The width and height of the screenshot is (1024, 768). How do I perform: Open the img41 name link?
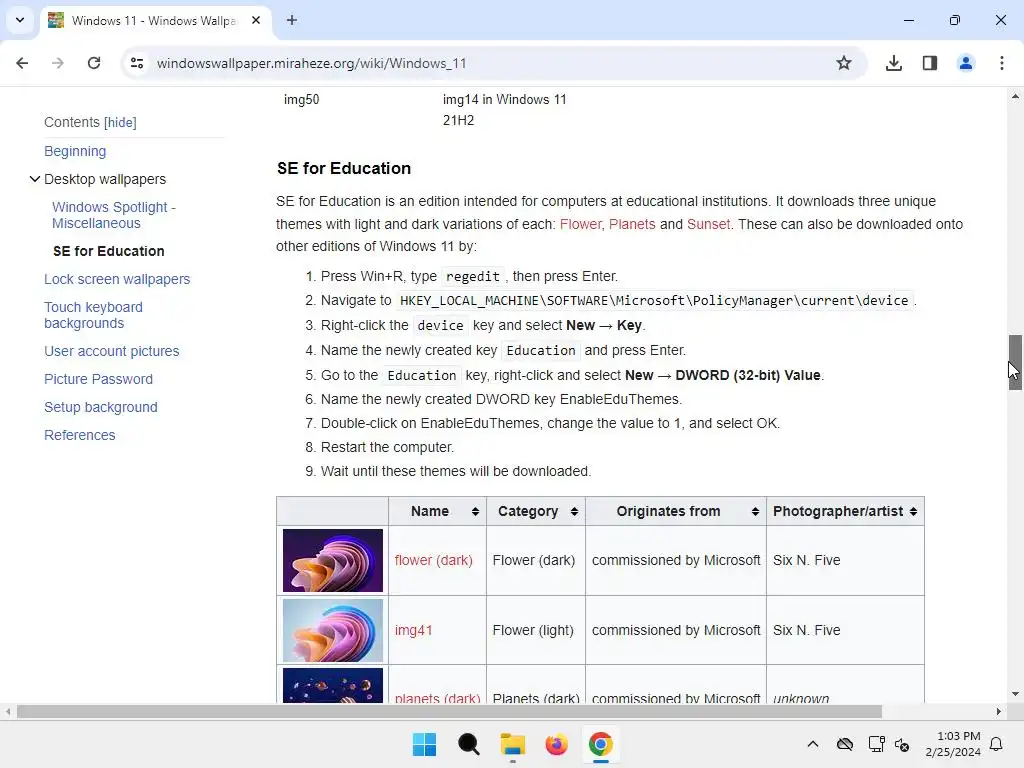(413, 630)
